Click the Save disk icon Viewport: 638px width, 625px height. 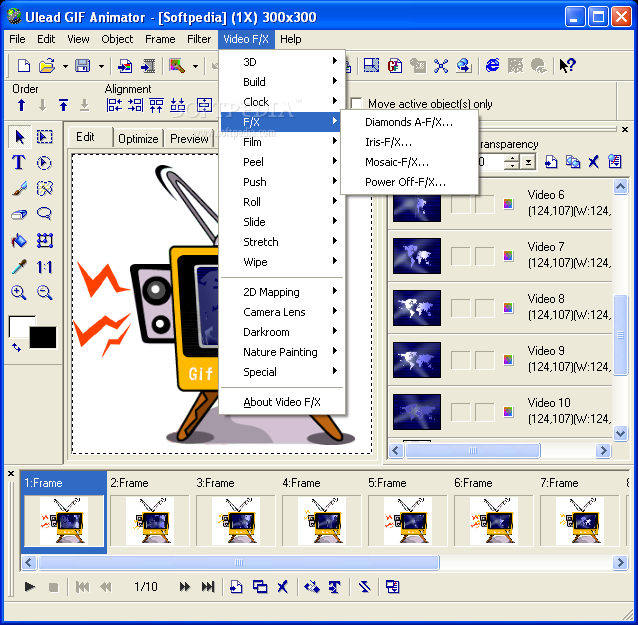click(x=83, y=66)
